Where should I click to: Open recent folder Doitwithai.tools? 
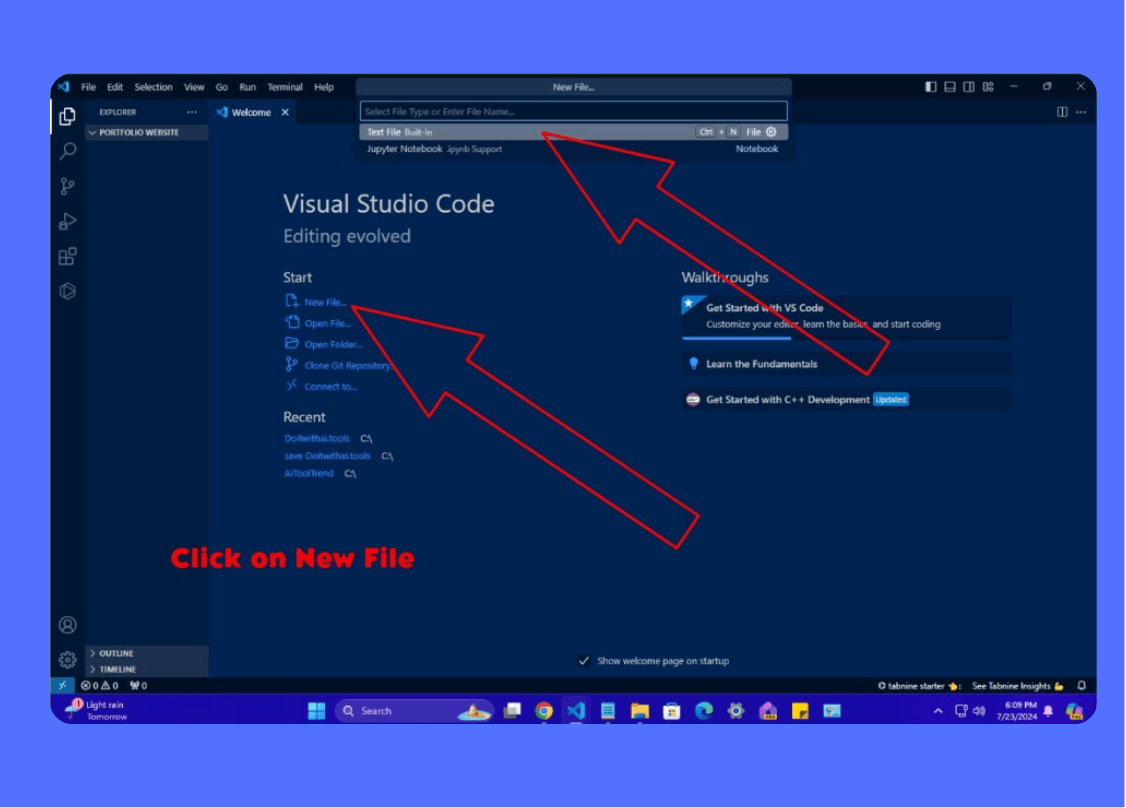coord(317,438)
